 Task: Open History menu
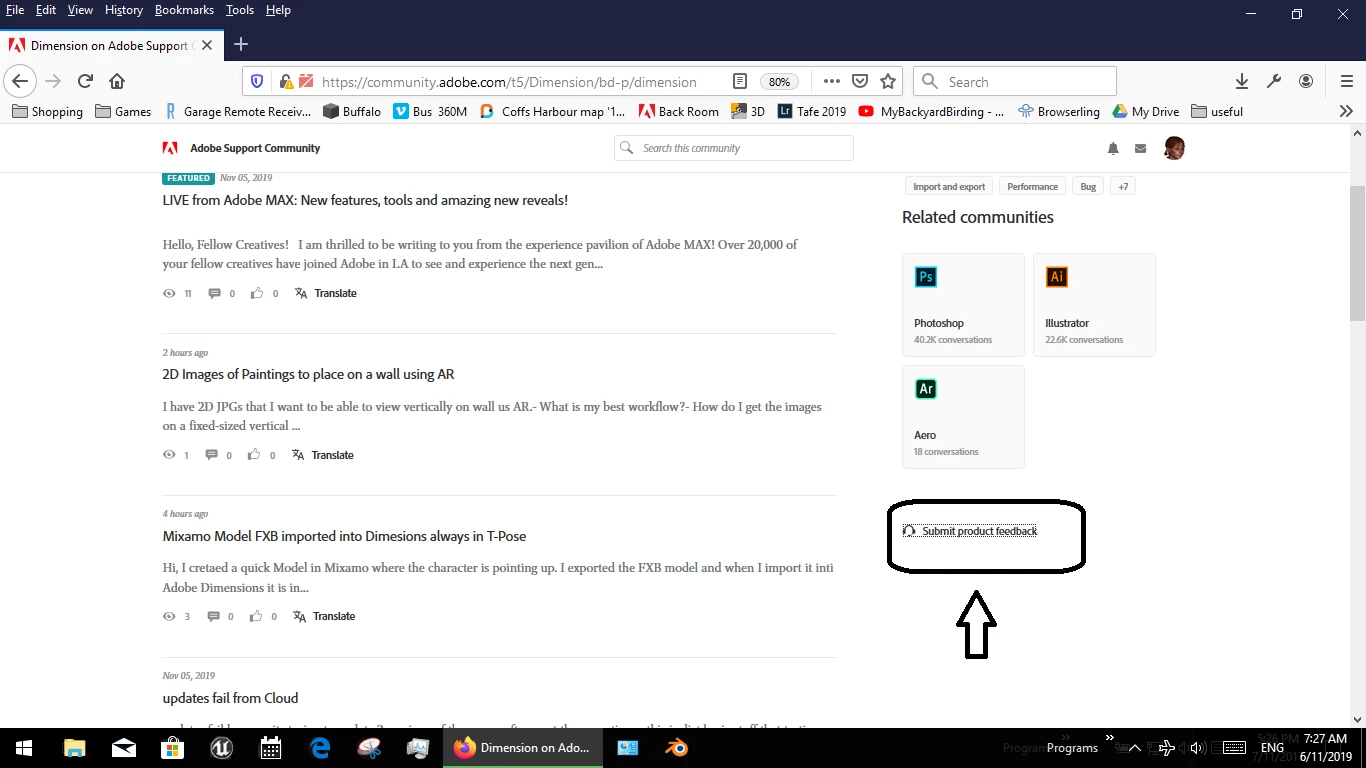[x=124, y=10]
